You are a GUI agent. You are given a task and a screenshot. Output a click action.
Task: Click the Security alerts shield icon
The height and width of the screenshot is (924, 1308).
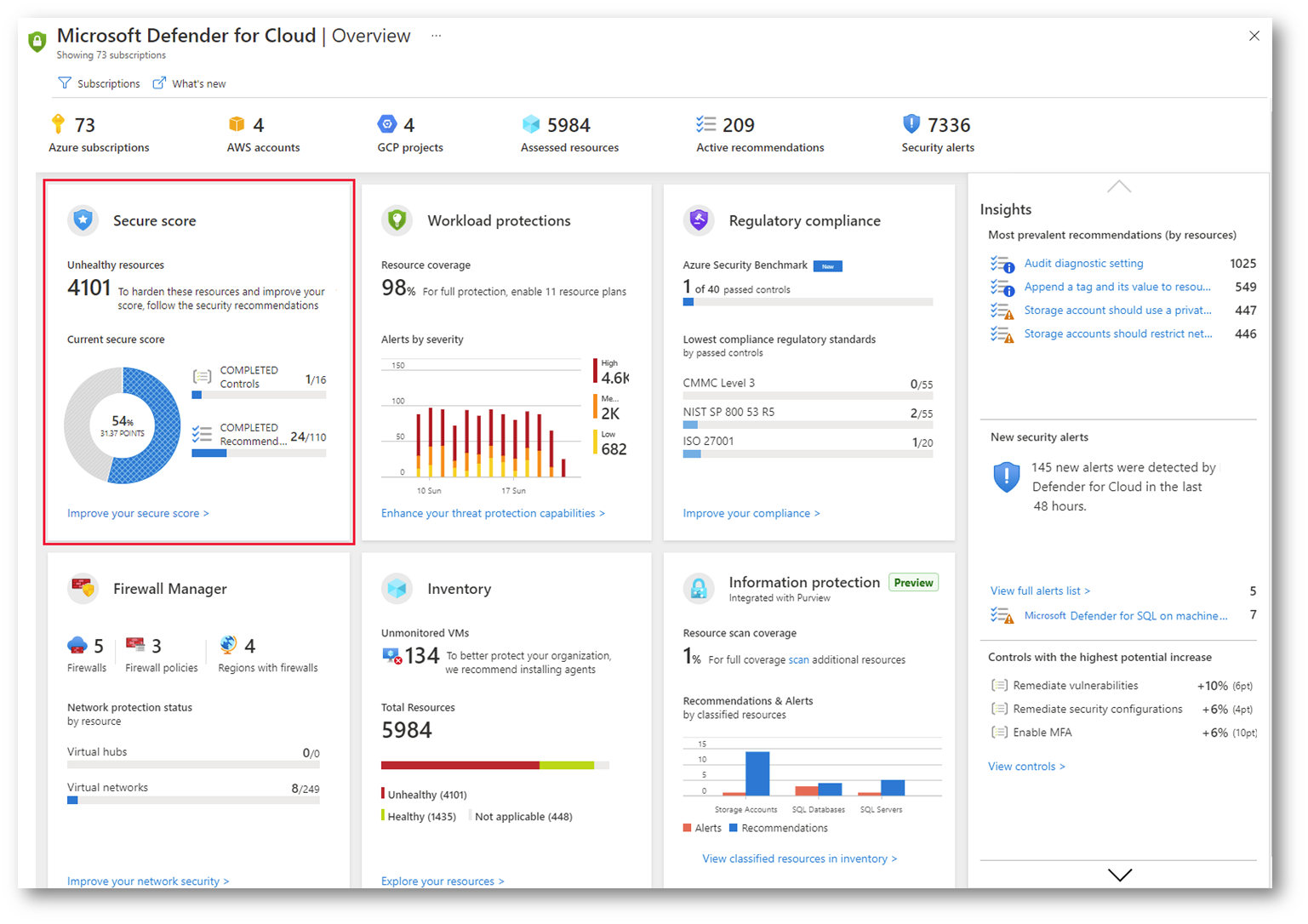tap(911, 124)
